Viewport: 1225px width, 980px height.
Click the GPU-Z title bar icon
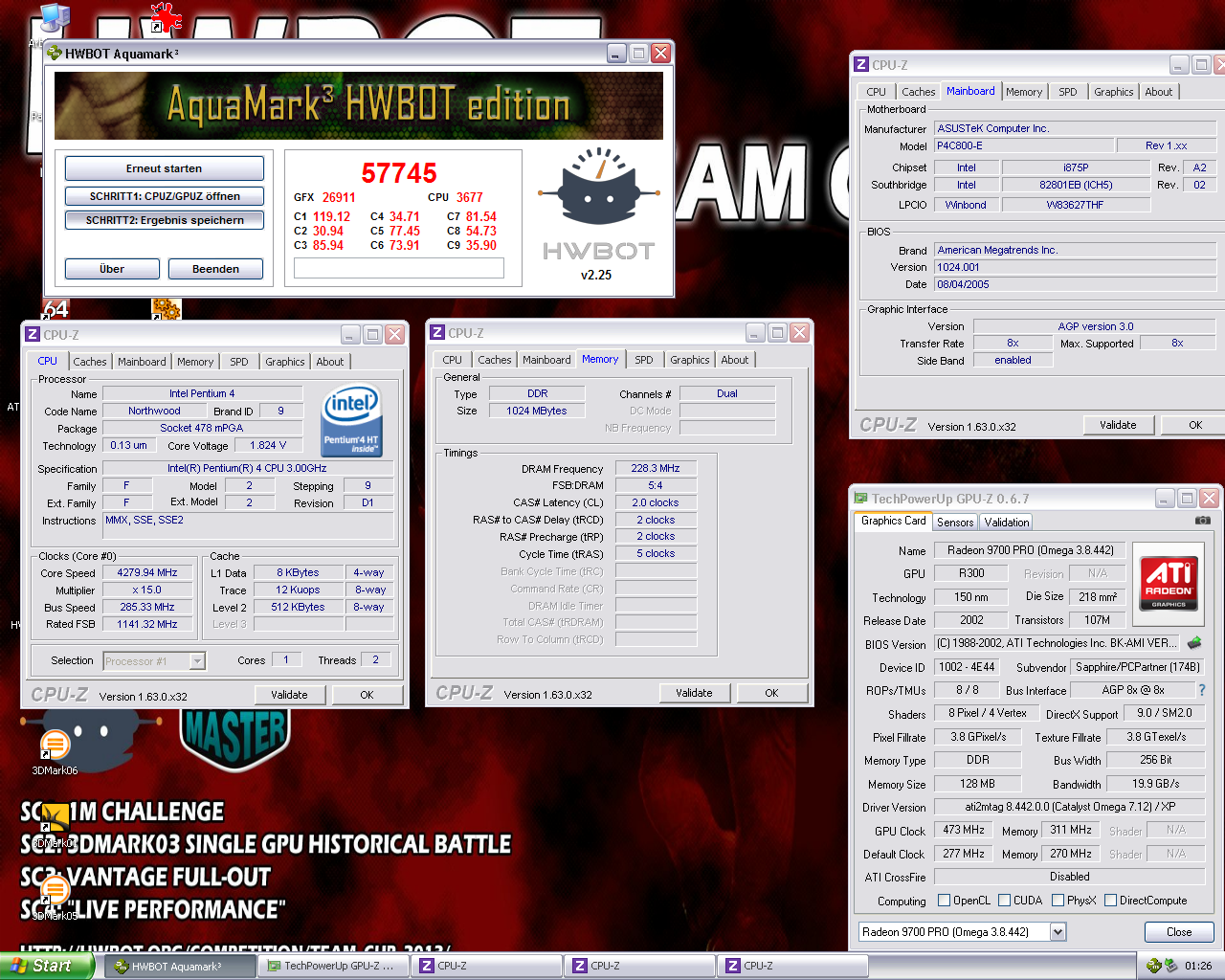click(860, 499)
